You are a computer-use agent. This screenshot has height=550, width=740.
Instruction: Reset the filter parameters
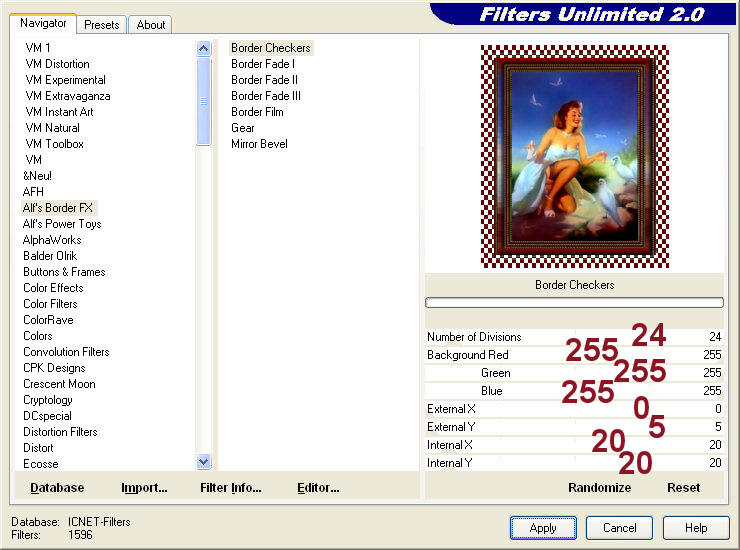click(x=683, y=488)
